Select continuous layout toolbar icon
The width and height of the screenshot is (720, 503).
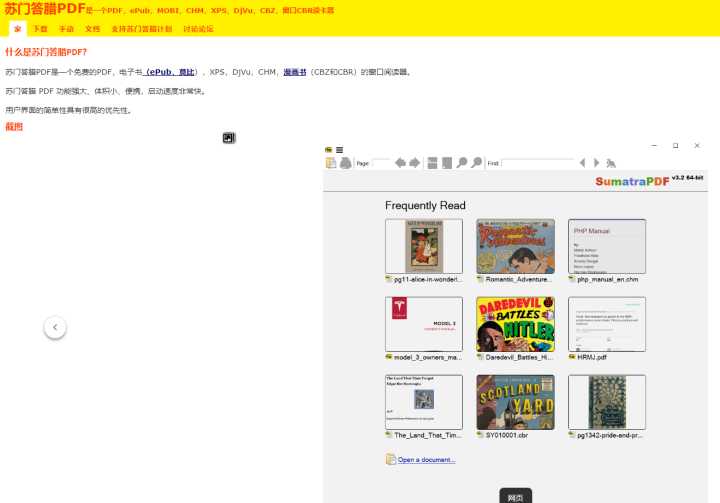(x=432, y=163)
